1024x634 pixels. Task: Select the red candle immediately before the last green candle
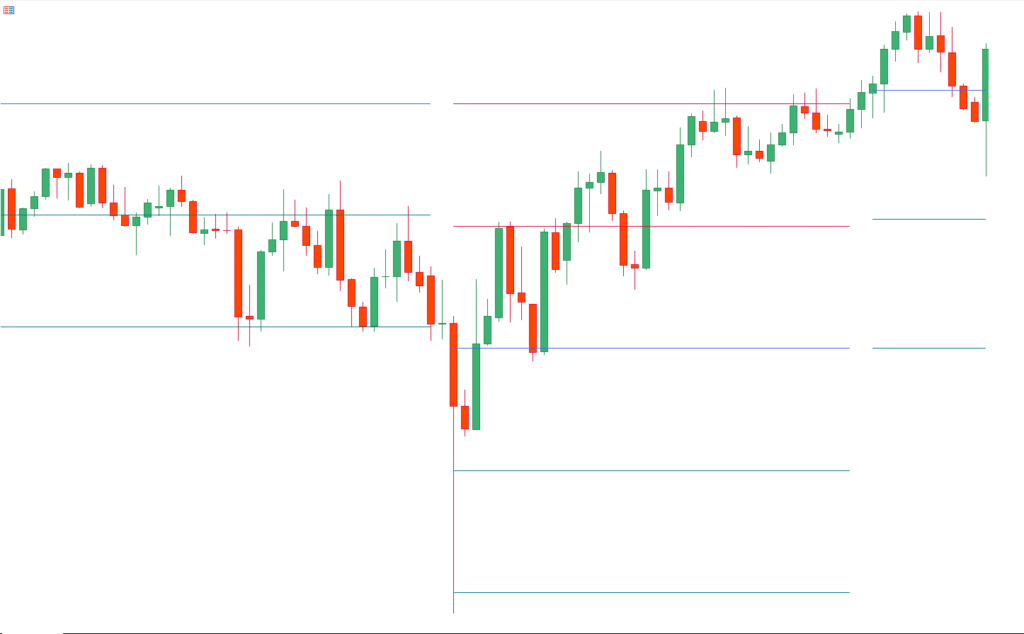974,111
